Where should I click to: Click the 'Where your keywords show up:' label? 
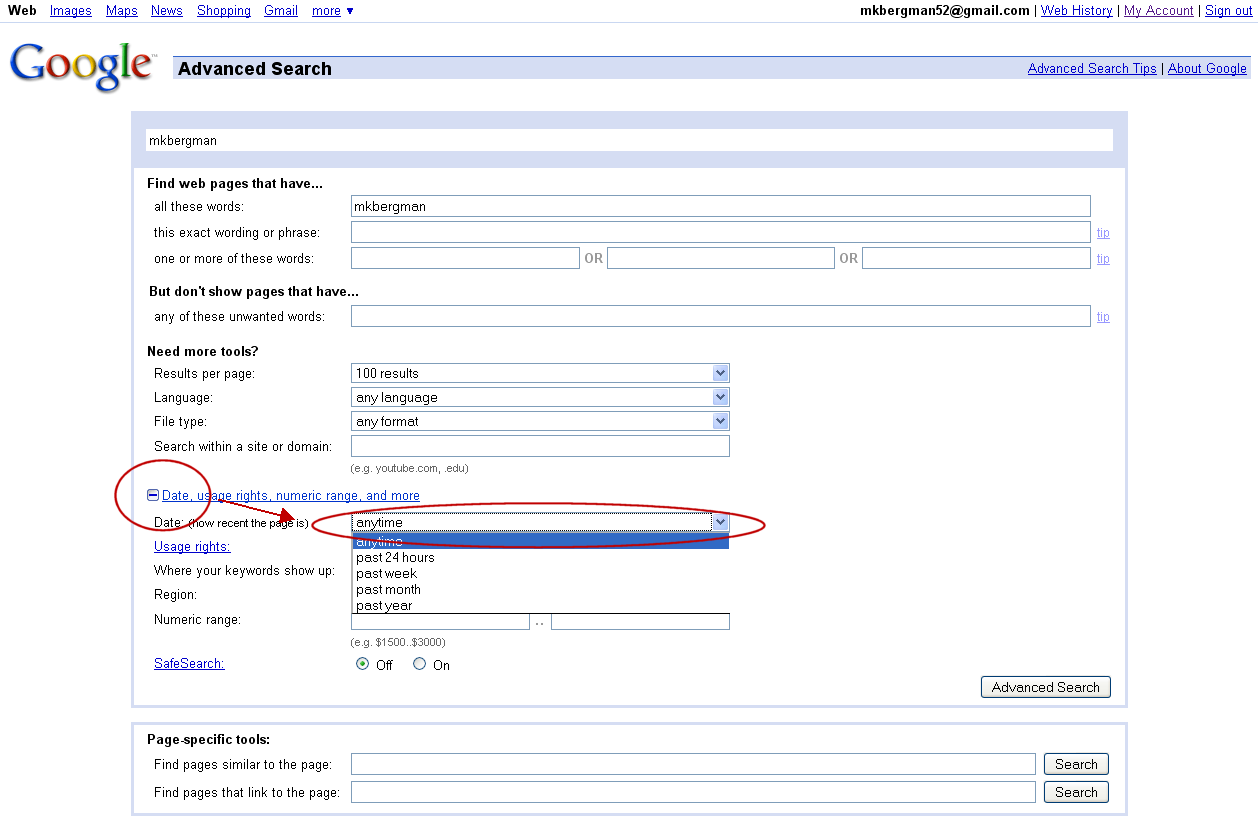click(244, 570)
